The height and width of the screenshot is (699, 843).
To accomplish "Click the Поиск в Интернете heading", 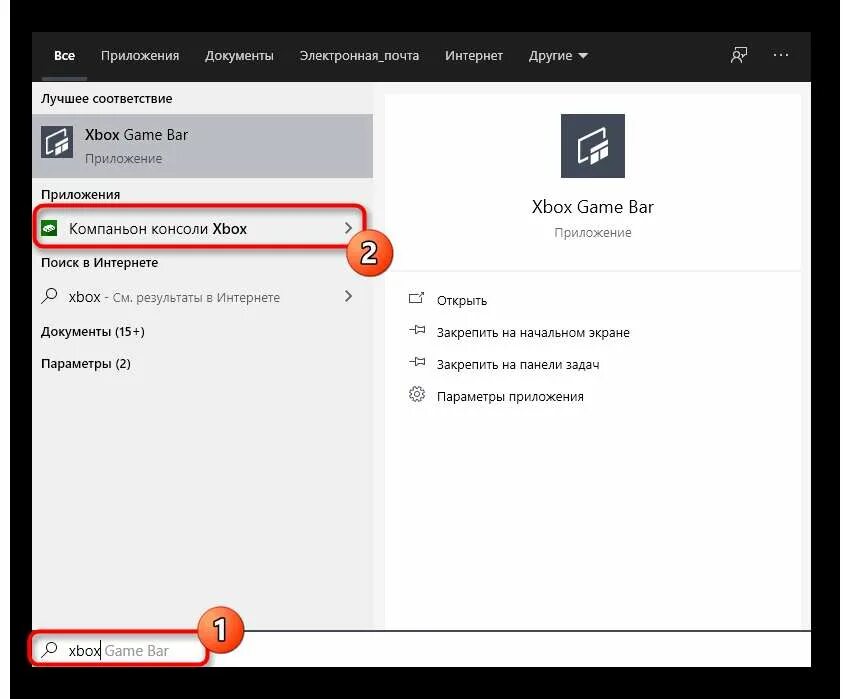I will (x=99, y=263).
